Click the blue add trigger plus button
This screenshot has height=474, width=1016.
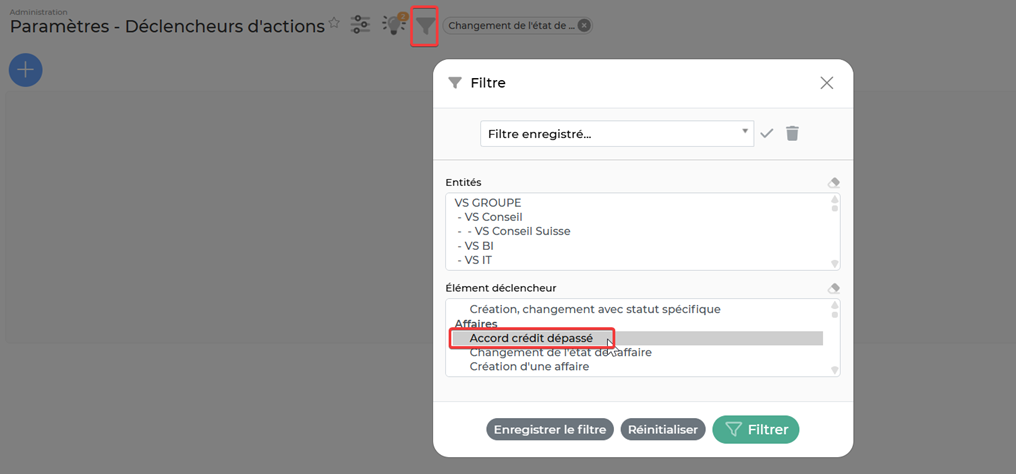tap(25, 69)
